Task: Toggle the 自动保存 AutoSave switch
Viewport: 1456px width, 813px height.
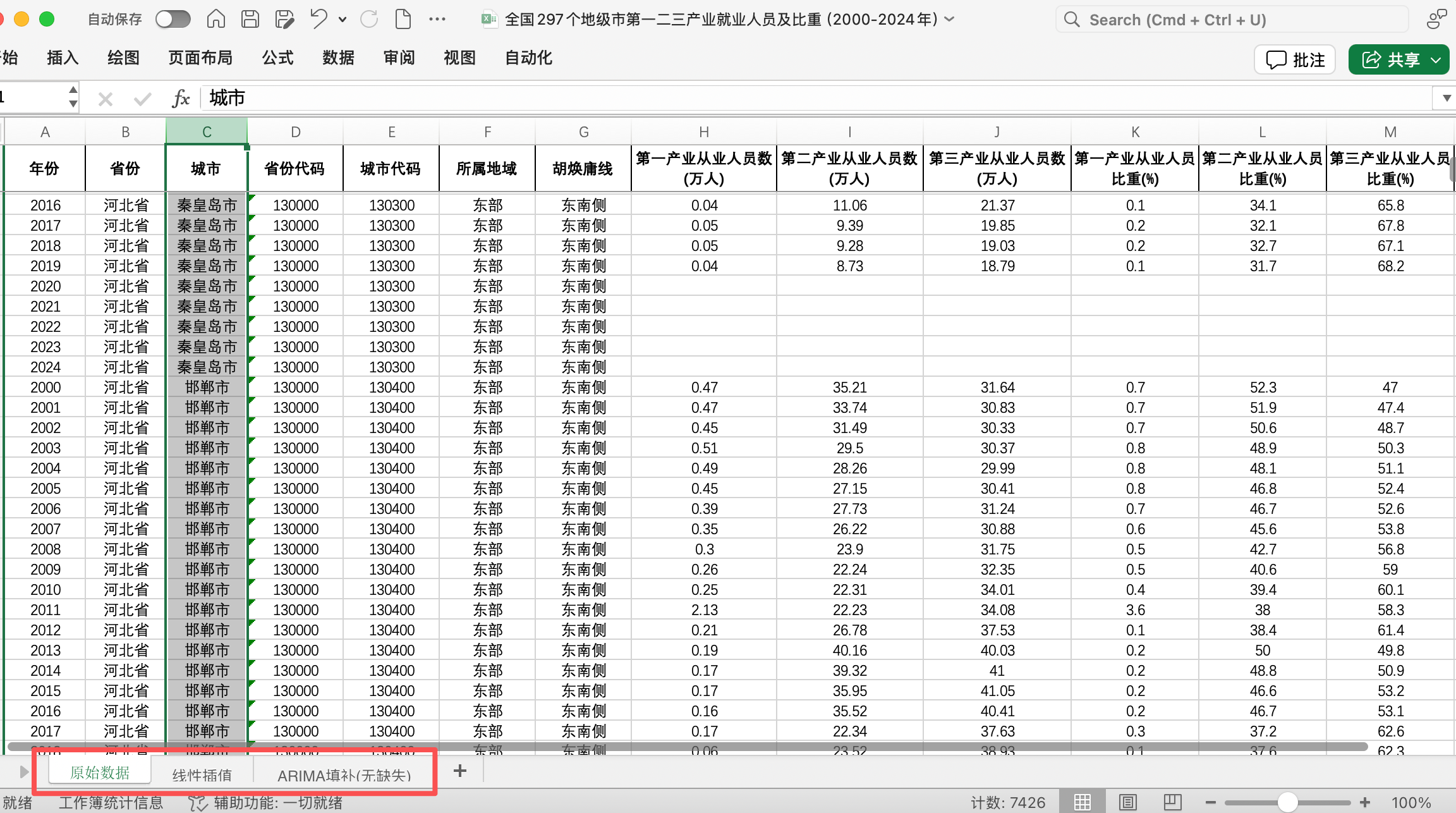Action: click(x=173, y=20)
